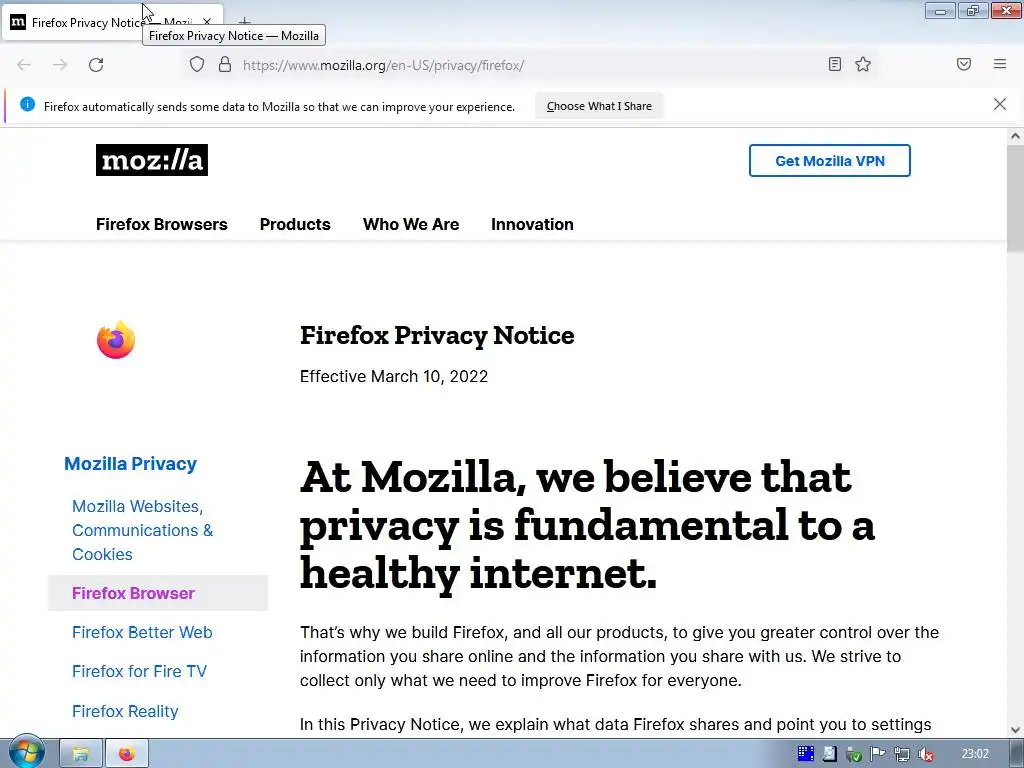Expand Firefox Browsers navigation menu
This screenshot has width=1024, height=768.
click(162, 224)
